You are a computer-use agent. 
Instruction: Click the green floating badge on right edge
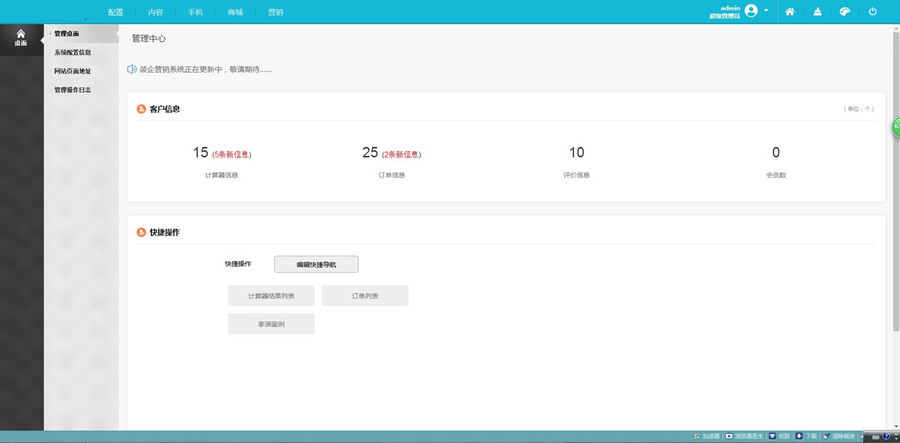pyautogui.click(x=895, y=126)
